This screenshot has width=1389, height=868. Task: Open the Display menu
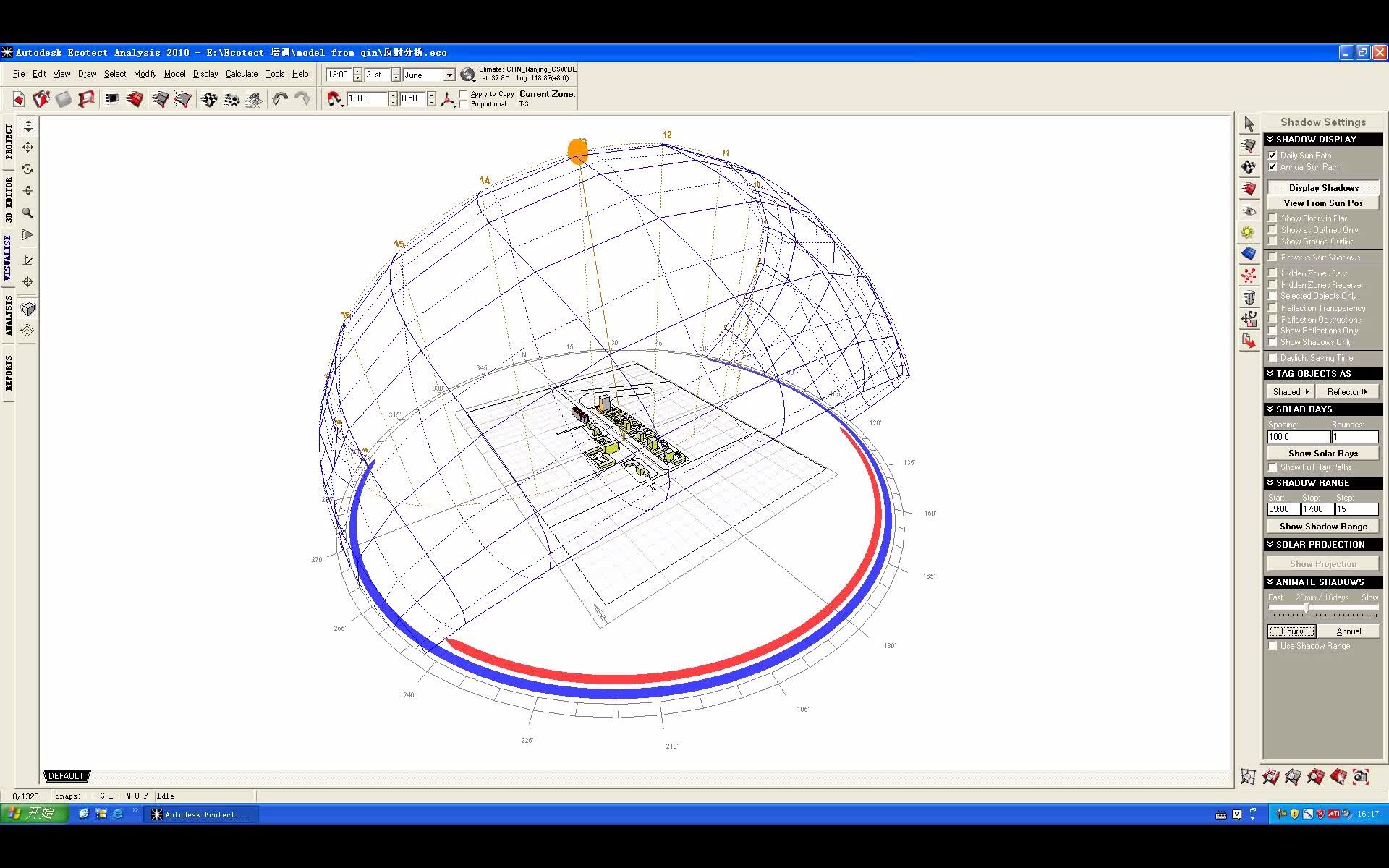pos(205,74)
